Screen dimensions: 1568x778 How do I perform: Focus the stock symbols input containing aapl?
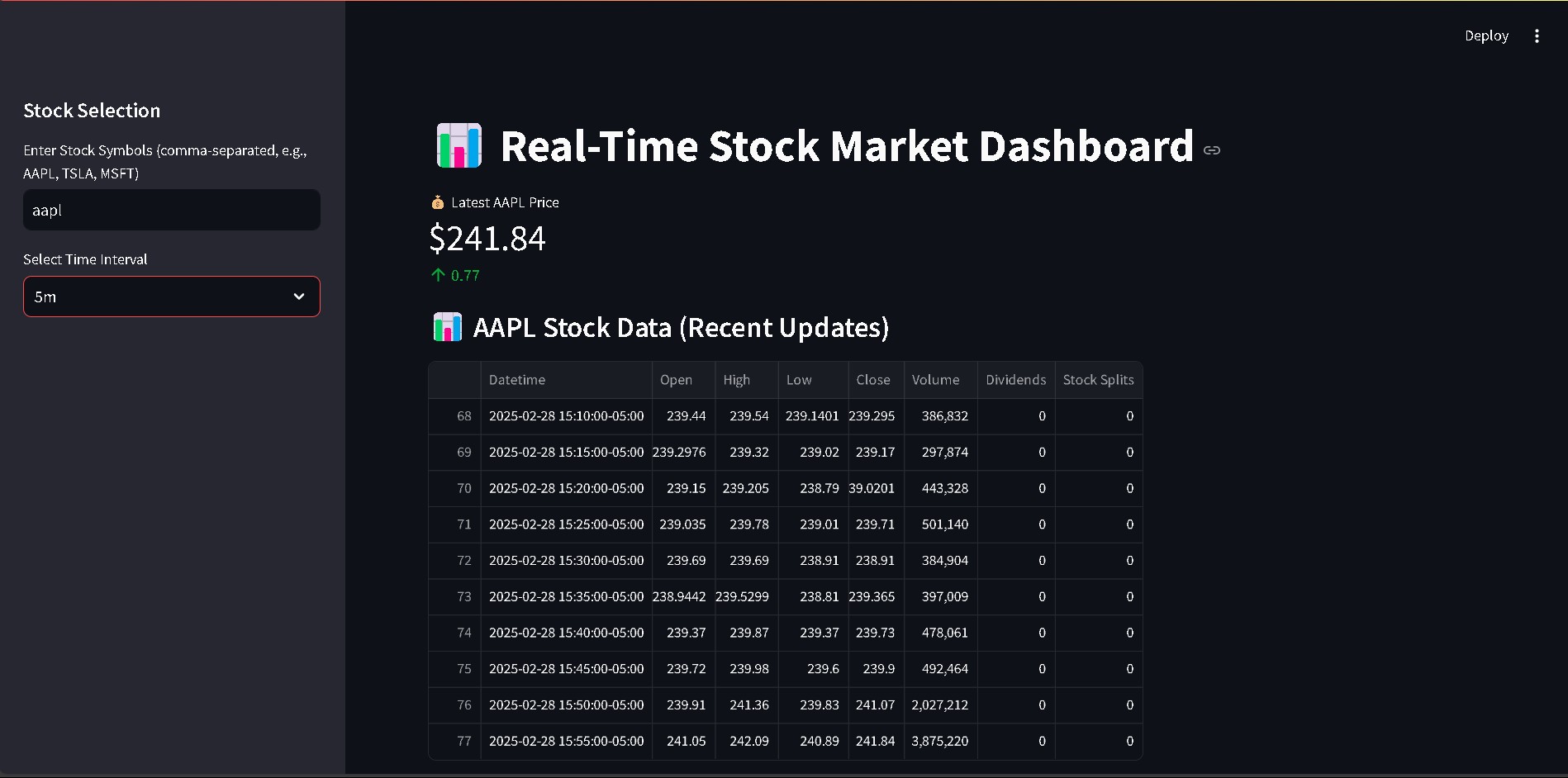pos(172,210)
